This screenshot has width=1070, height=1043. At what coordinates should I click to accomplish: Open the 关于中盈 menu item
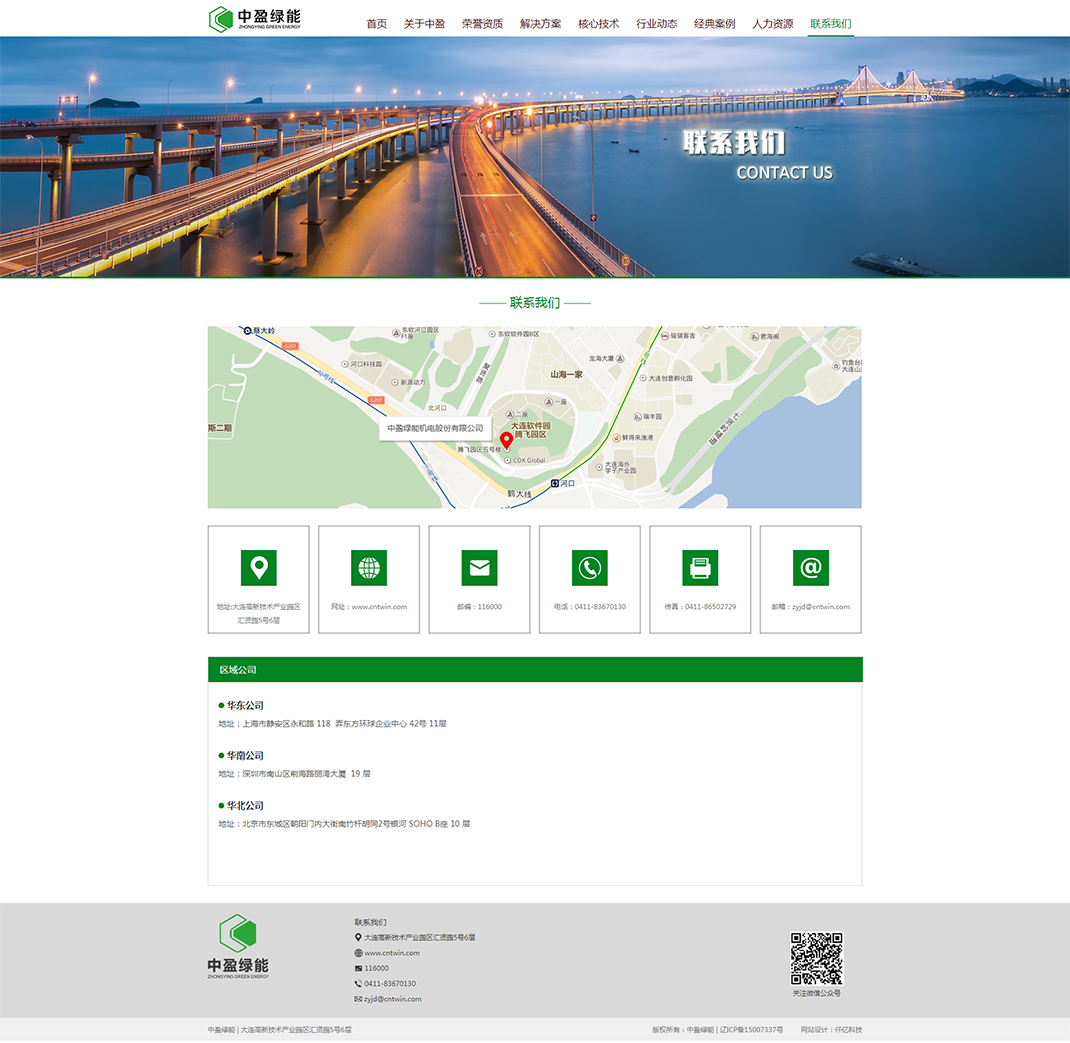pyautogui.click(x=424, y=23)
